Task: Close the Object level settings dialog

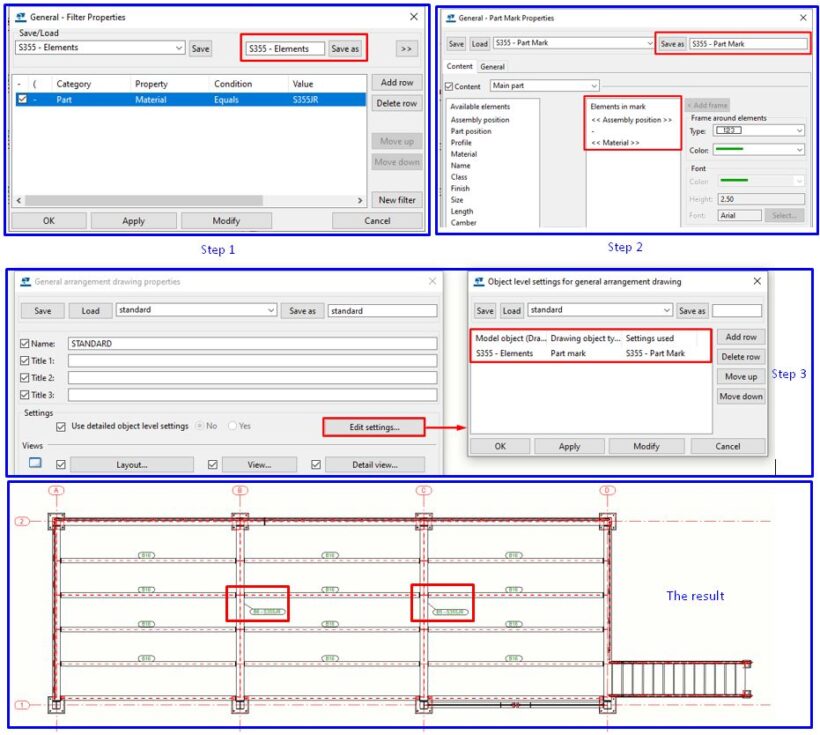Action: [757, 282]
